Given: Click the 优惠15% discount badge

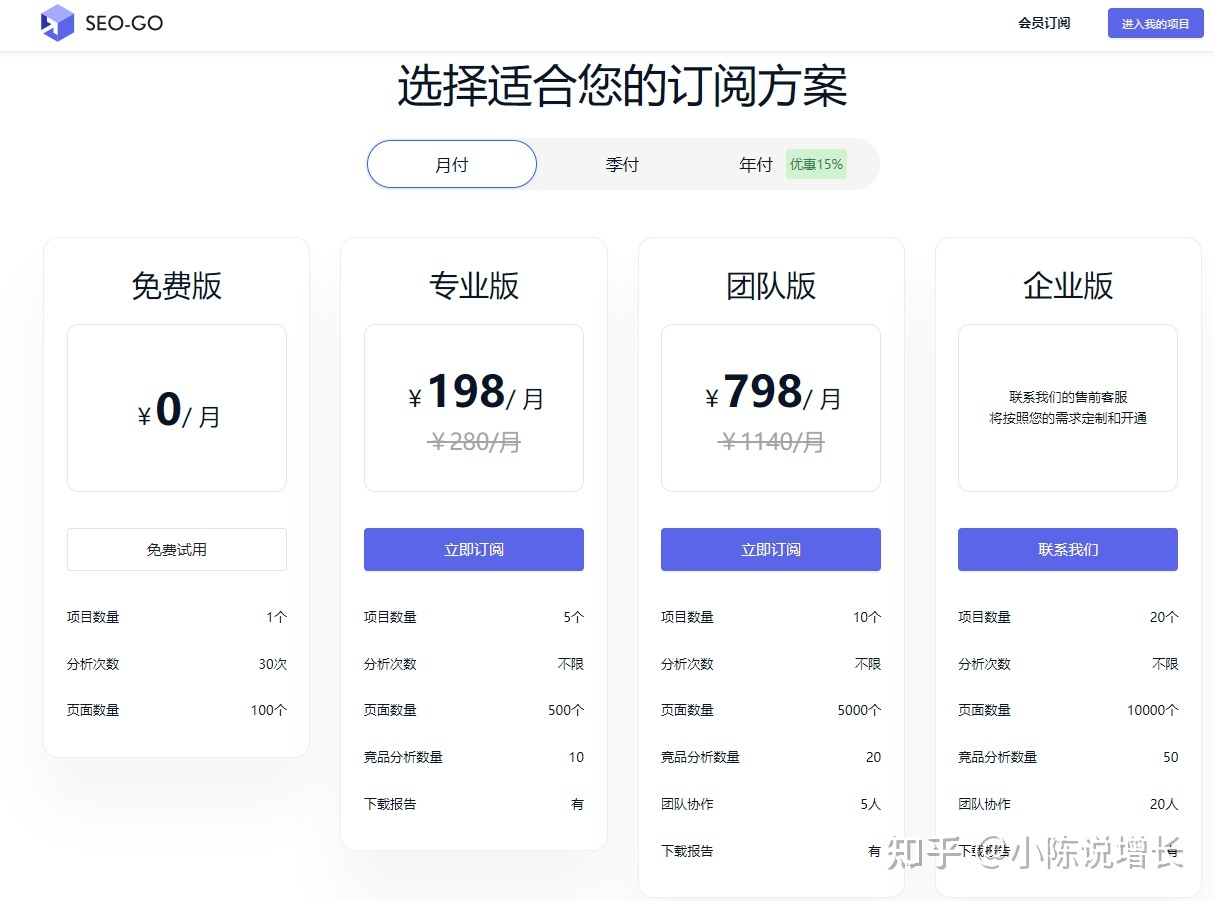Looking at the screenshot, I should [x=816, y=165].
